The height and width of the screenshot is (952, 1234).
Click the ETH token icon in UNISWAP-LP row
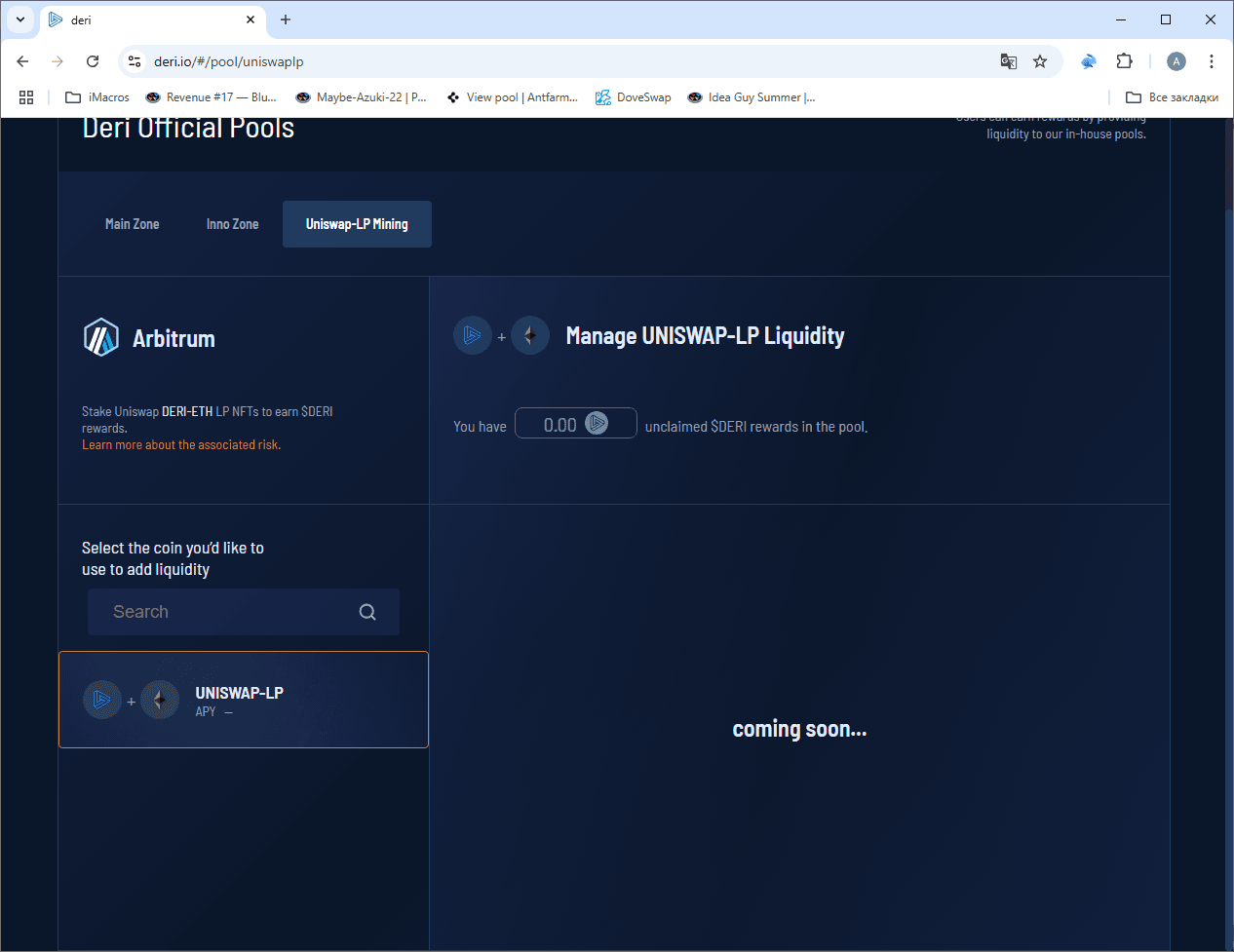[160, 700]
